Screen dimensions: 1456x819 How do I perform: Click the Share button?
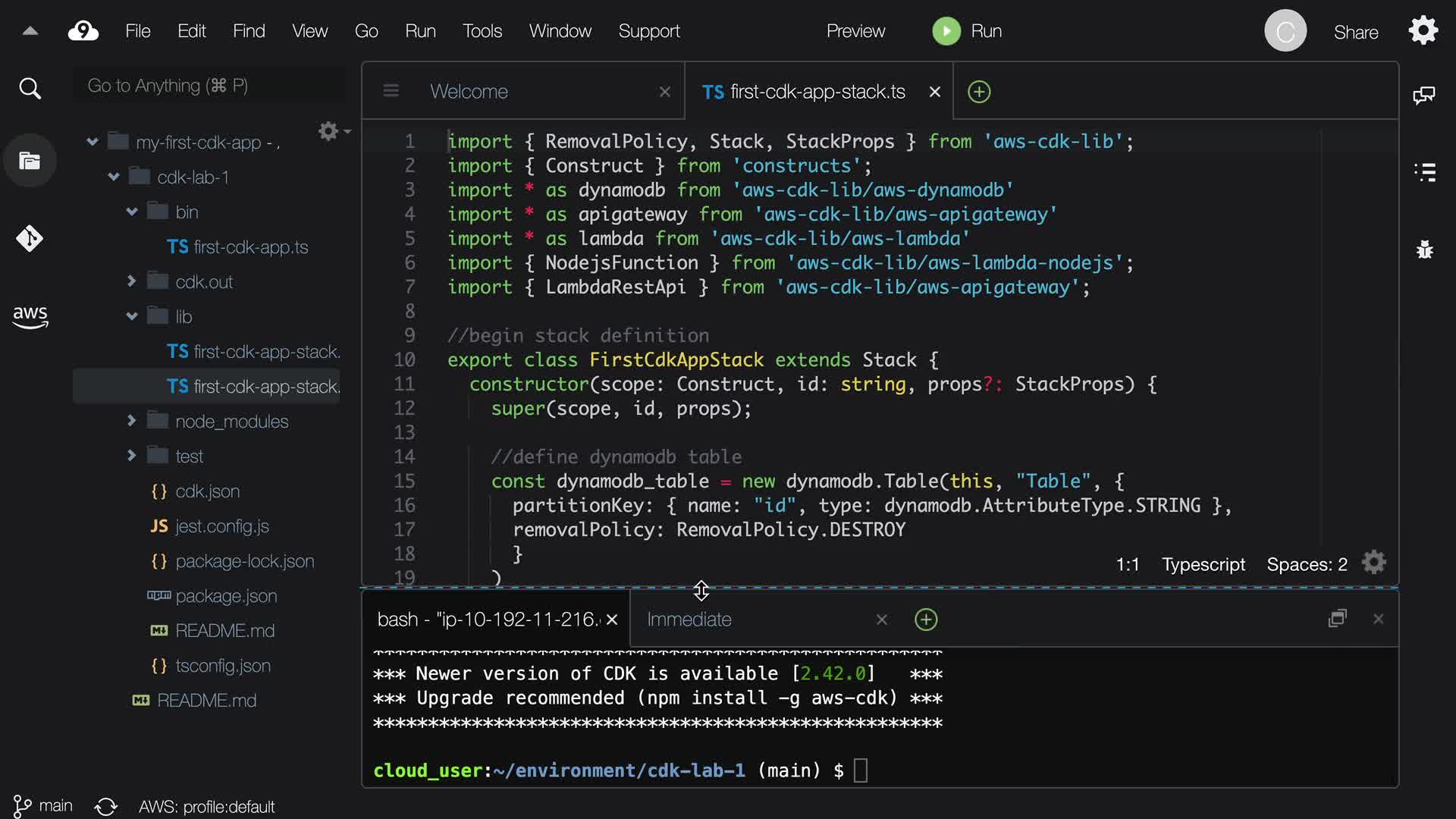point(1355,33)
